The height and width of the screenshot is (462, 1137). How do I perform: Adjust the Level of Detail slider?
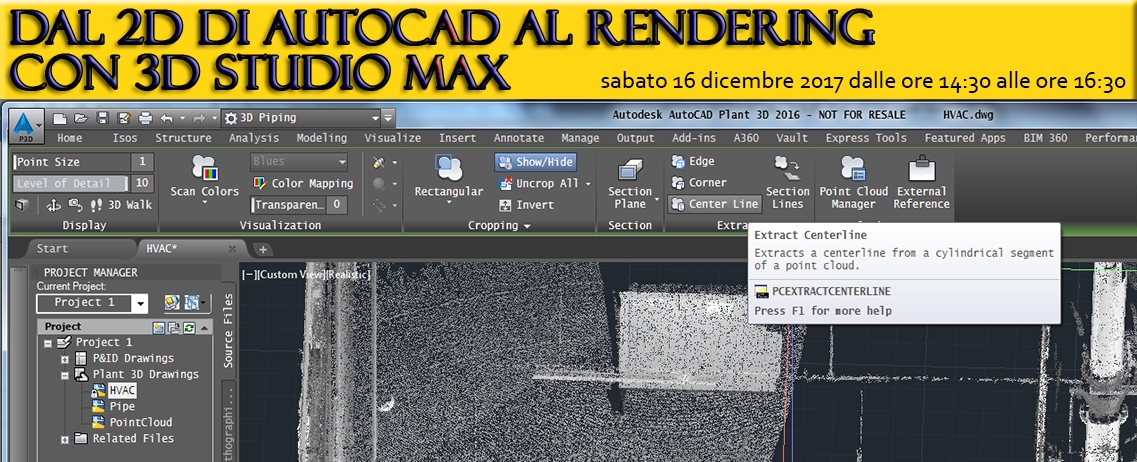coord(71,183)
